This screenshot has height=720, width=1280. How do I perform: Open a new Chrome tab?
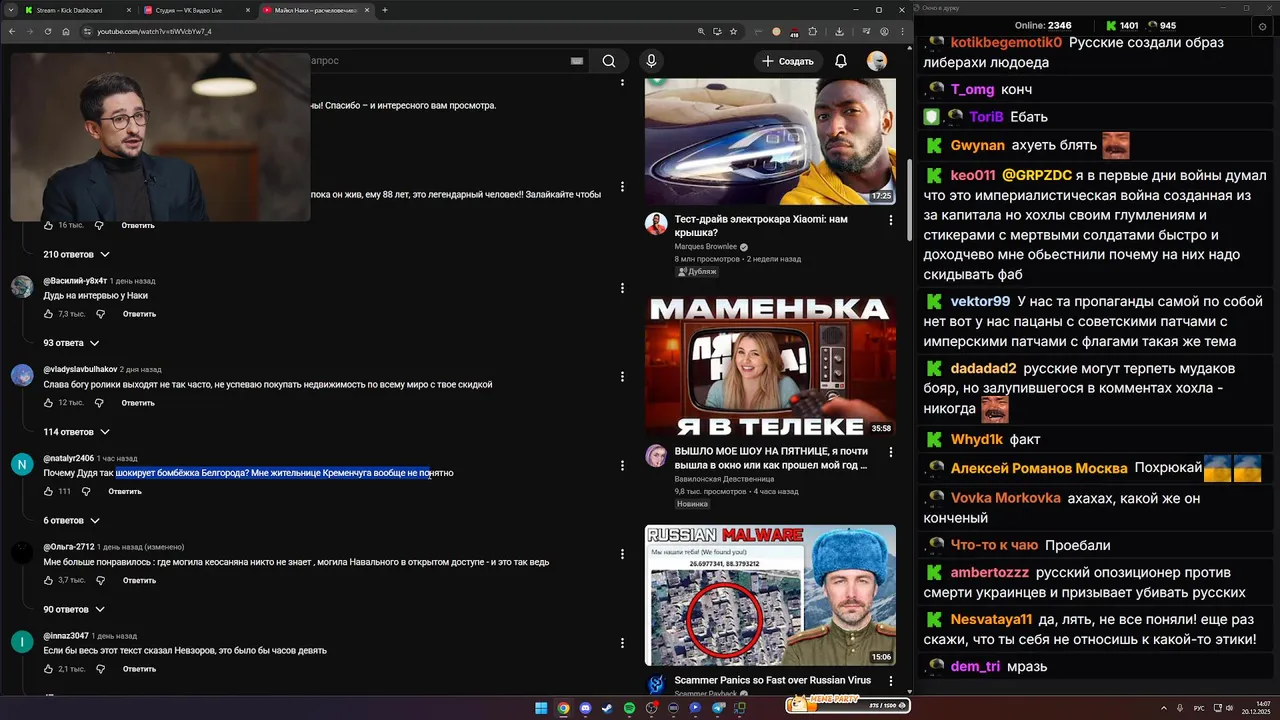point(385,10)
